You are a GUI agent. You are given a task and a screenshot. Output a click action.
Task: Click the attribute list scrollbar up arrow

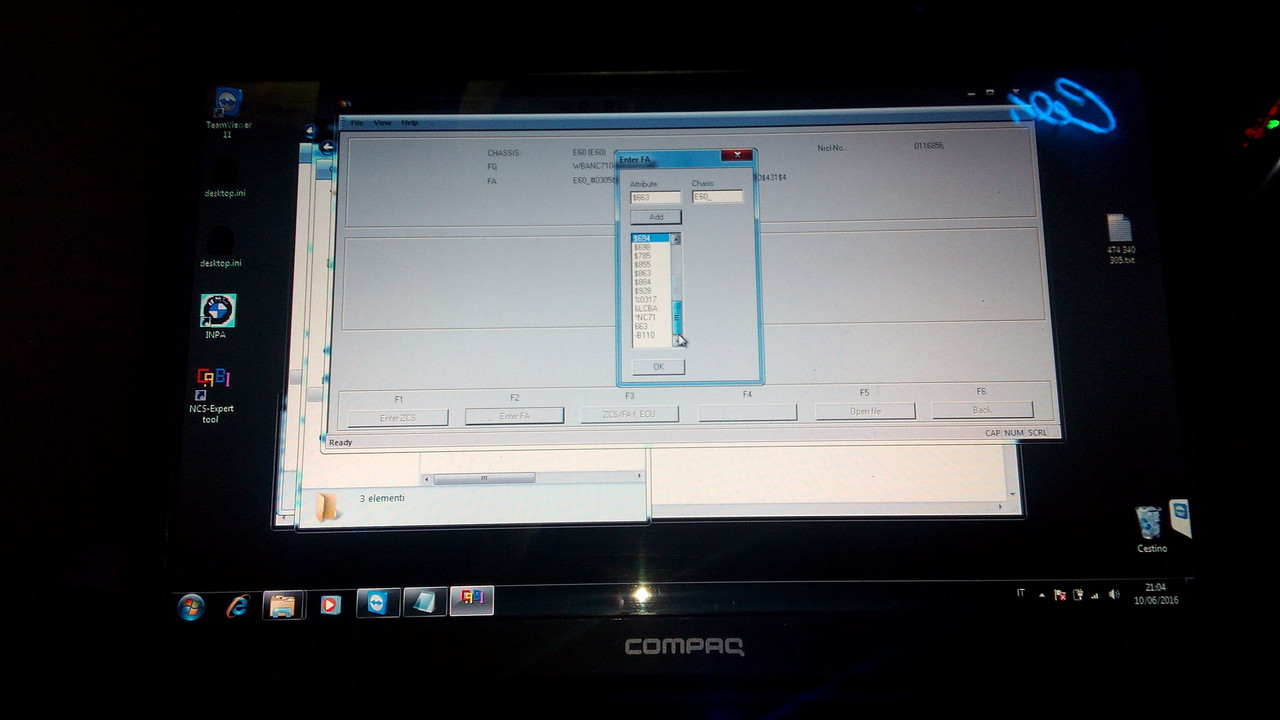pyautogui.click(x=676, y=239)
